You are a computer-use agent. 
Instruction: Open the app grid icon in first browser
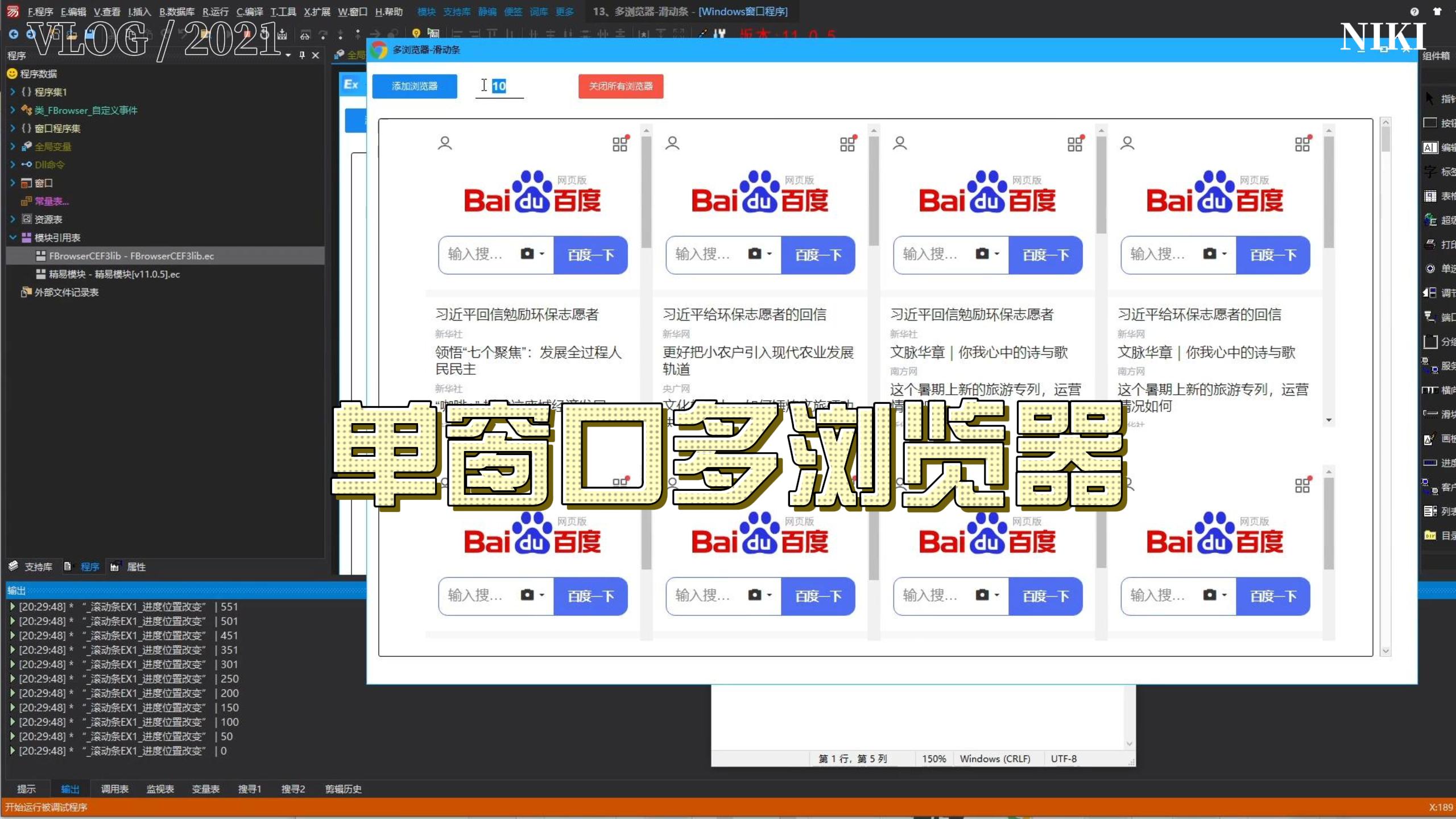tap(621, 143)
